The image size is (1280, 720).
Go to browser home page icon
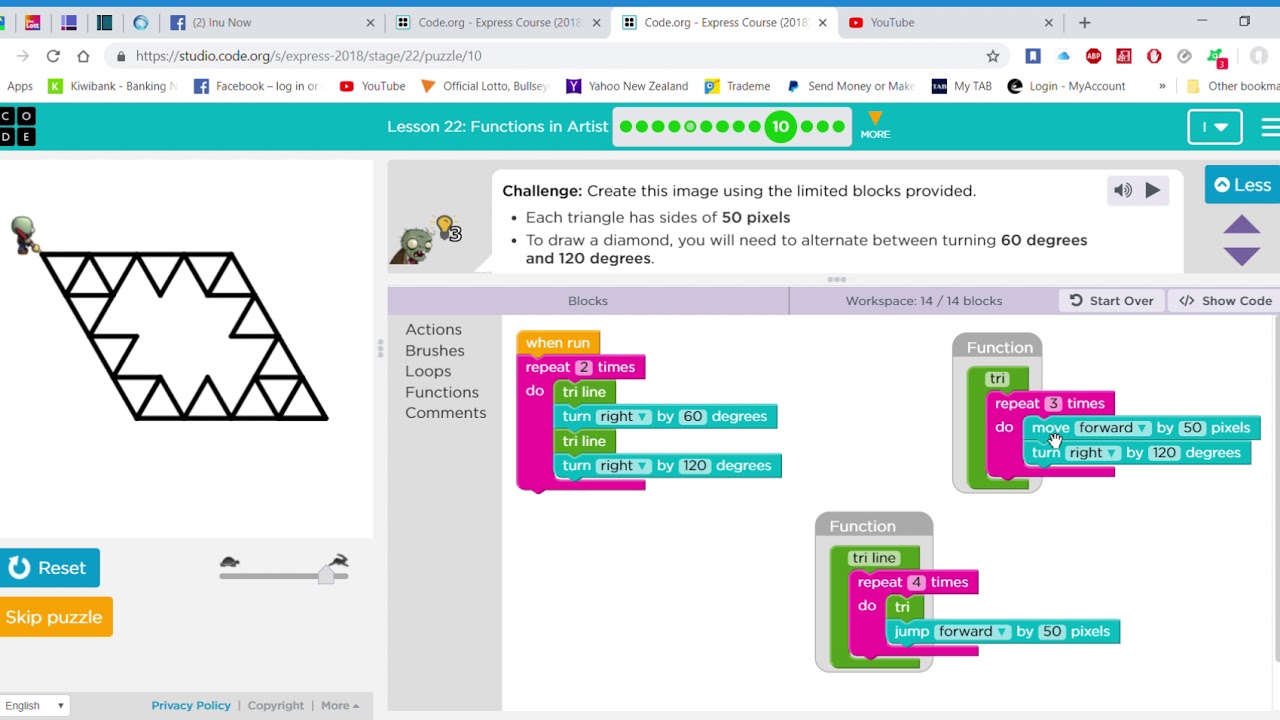[x=84, y=56]
